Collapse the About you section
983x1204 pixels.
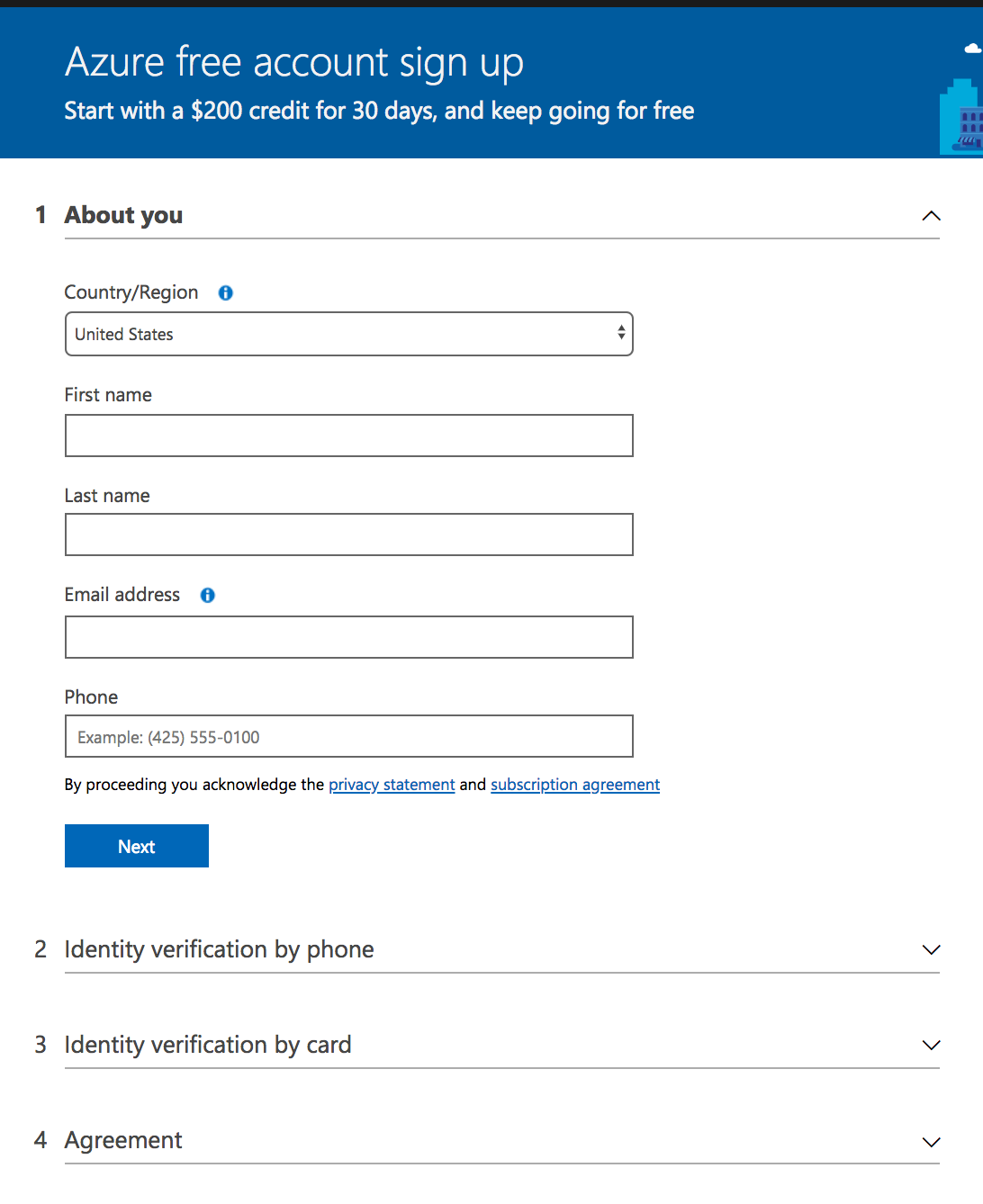coord(931,215)
